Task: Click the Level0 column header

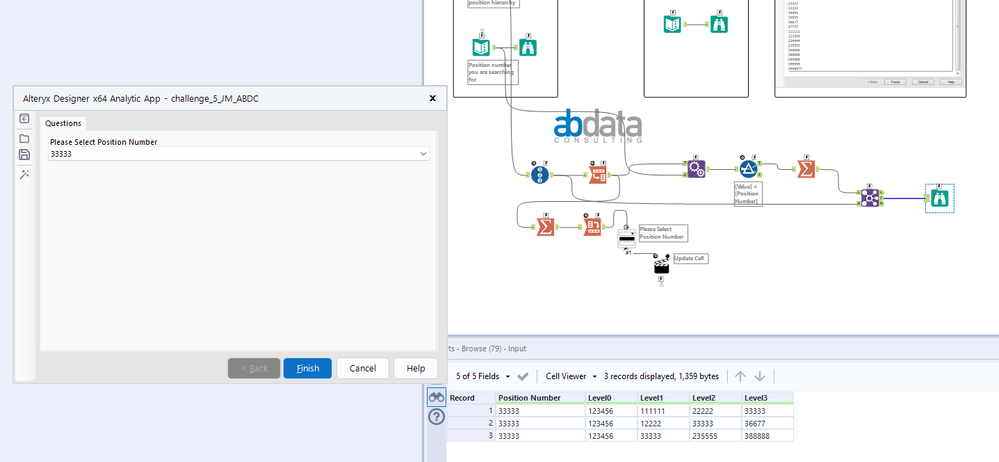Action: 612,398
